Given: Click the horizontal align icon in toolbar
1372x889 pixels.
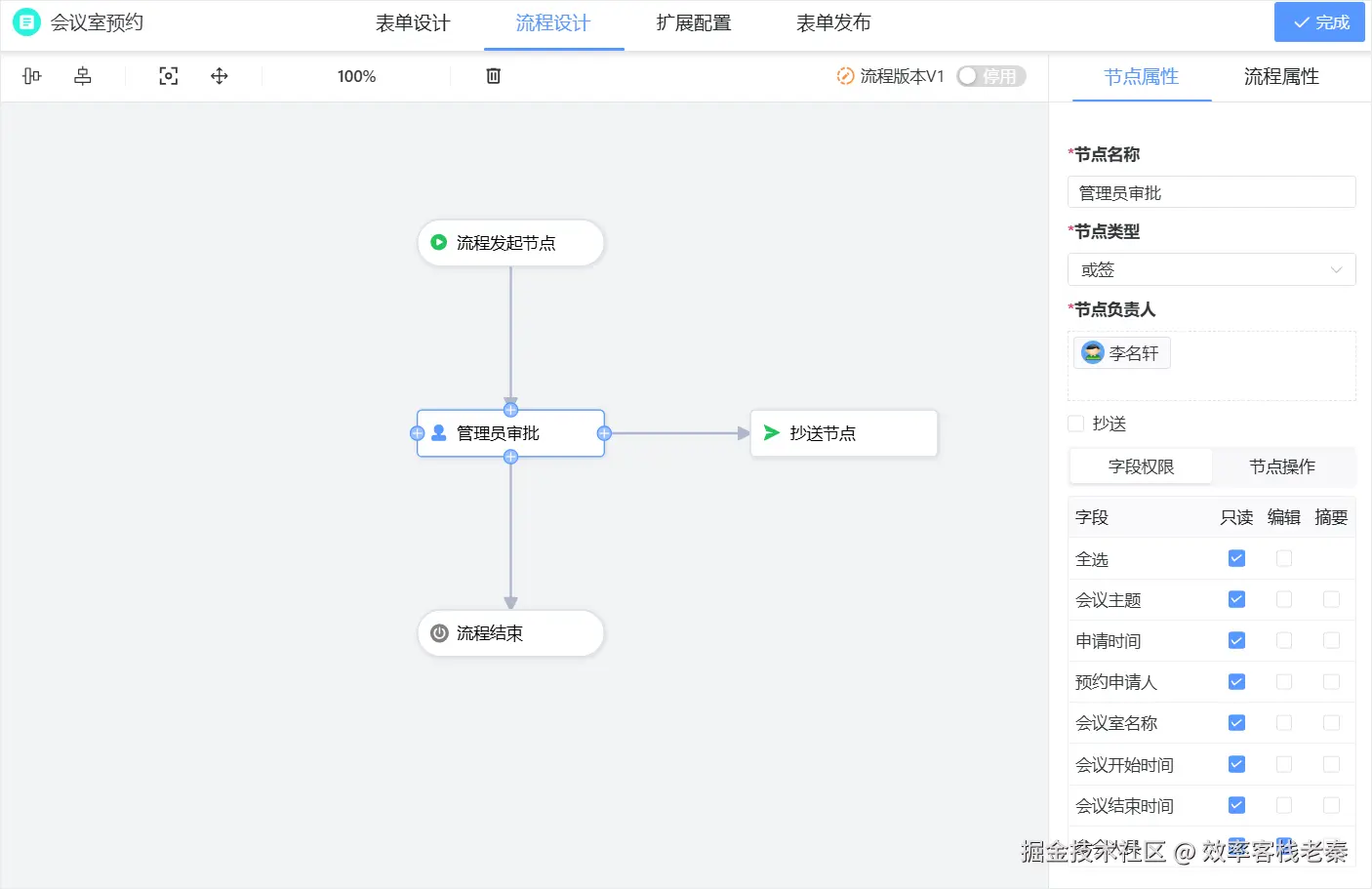Looking at the screenshot, I should 32,76.
